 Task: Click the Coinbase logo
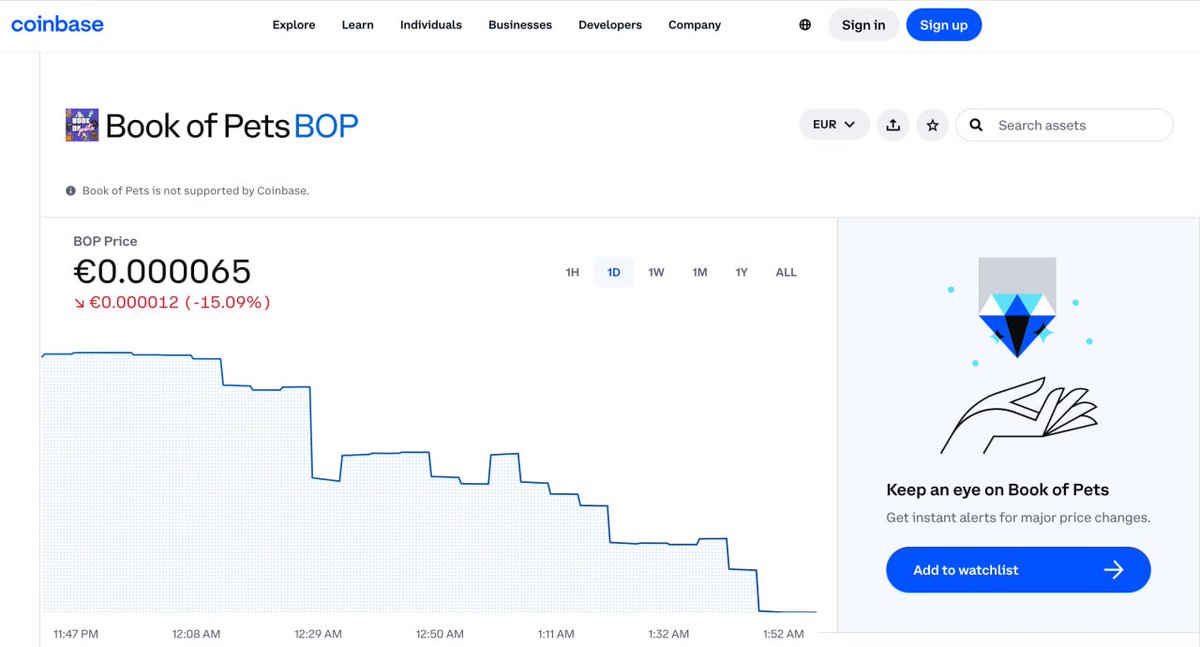pyautogui.click(x=57, y=24)
